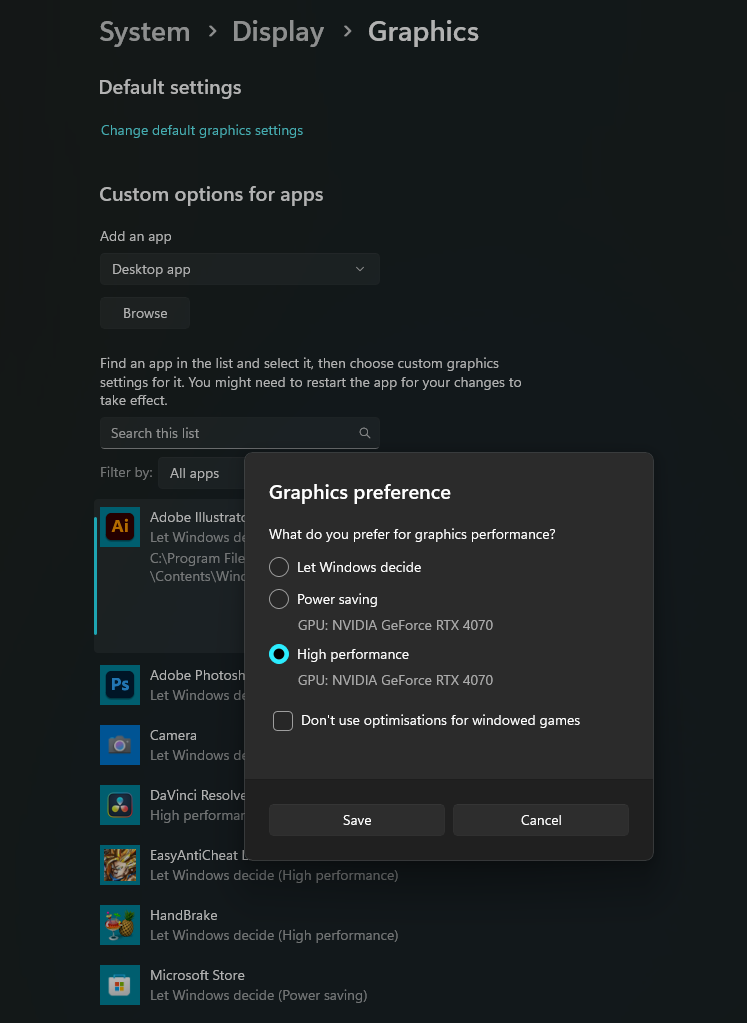Select the Microsoft Store list entry name
The height and width of the screenshot is (1023, 747).
(x=197, y=975)
